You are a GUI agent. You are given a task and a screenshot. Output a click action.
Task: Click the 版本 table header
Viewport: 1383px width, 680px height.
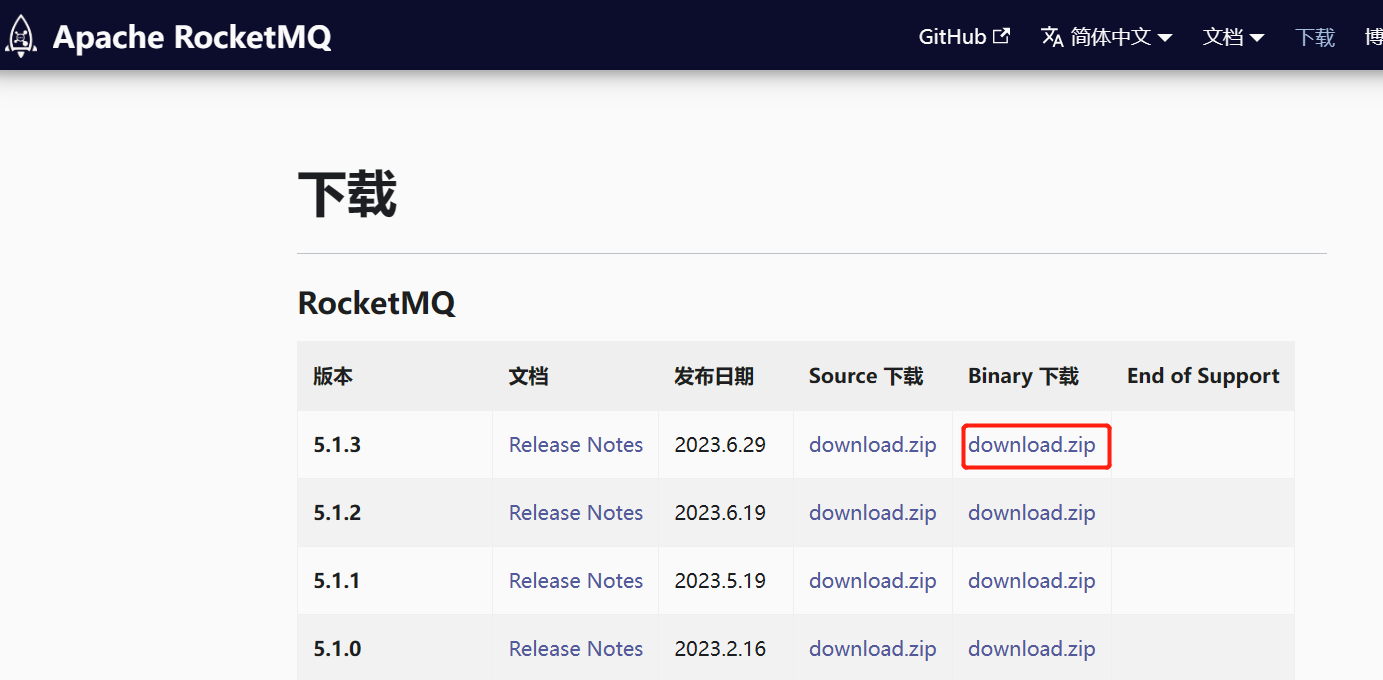point(333,375)
